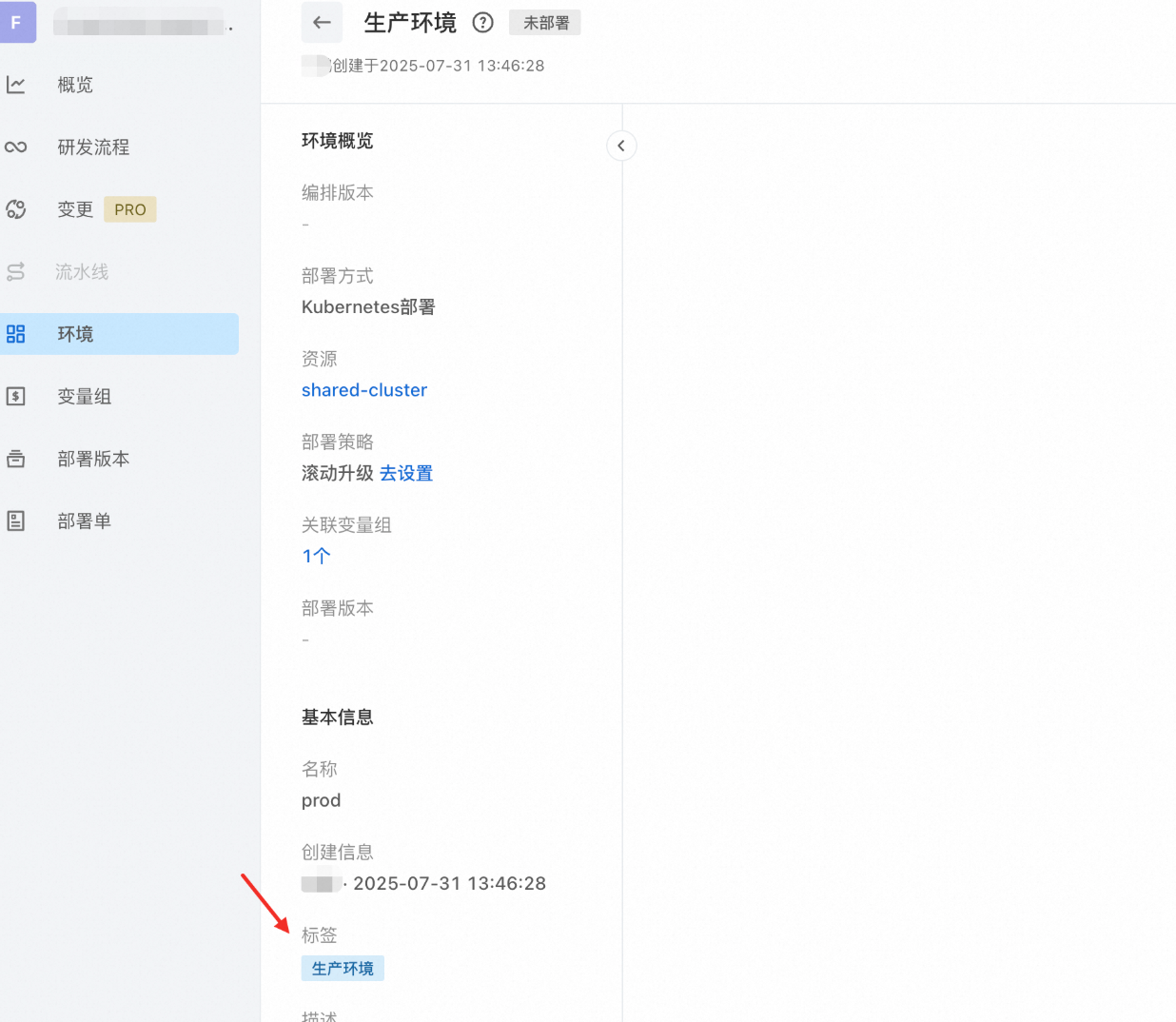Open the shared-cluster resource link

(x=364, y=390)
